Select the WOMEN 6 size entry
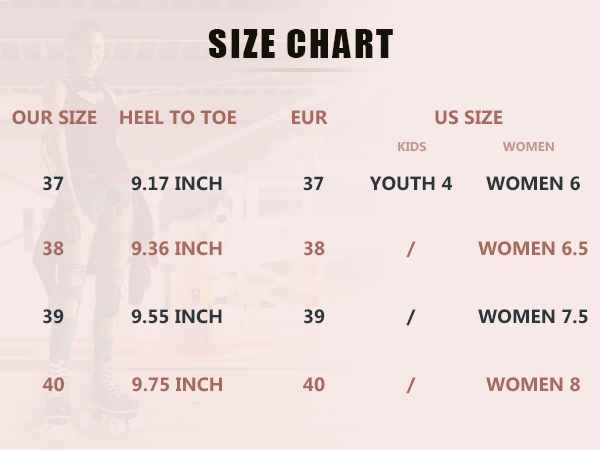 tap(533, 183)
